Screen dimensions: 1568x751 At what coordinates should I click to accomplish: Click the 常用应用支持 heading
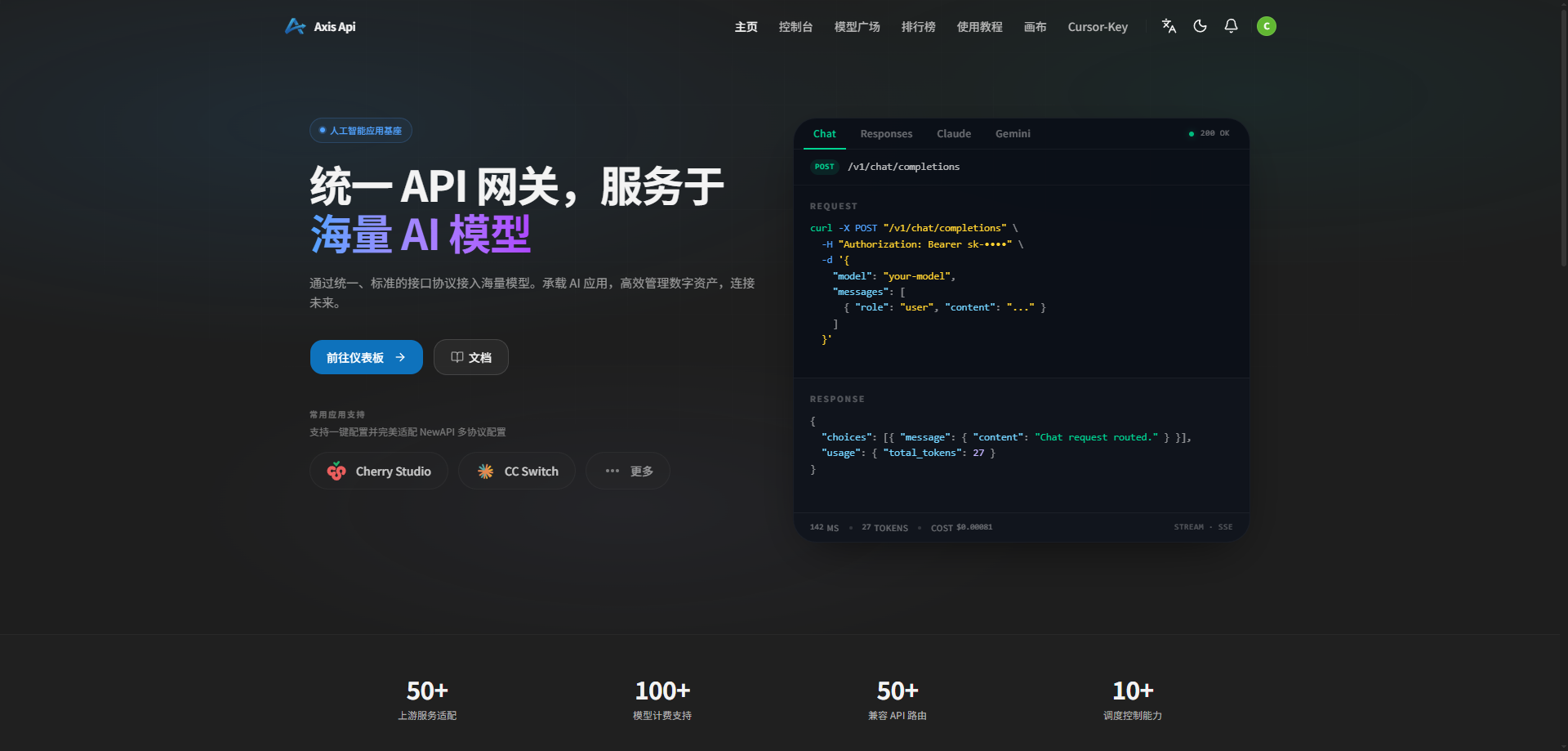click(x=337, y=415)
